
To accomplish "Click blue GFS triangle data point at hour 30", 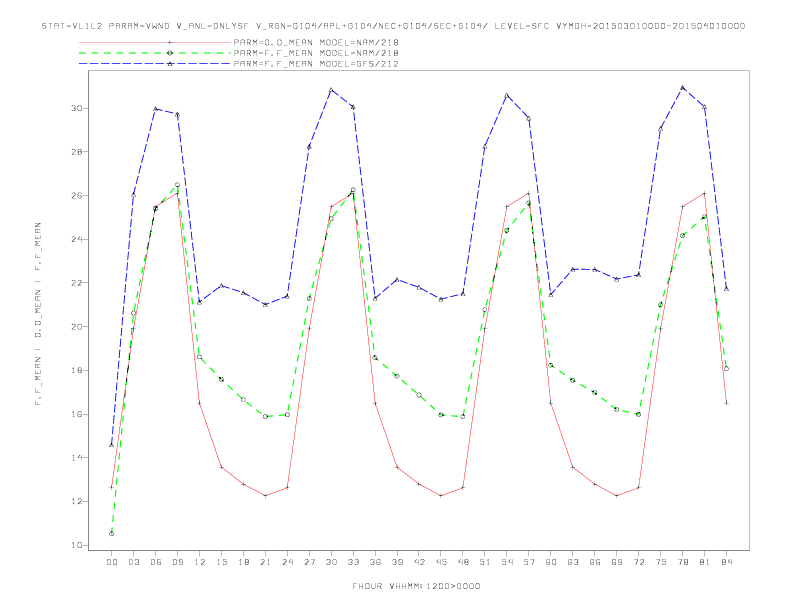I will coord(331,90).
